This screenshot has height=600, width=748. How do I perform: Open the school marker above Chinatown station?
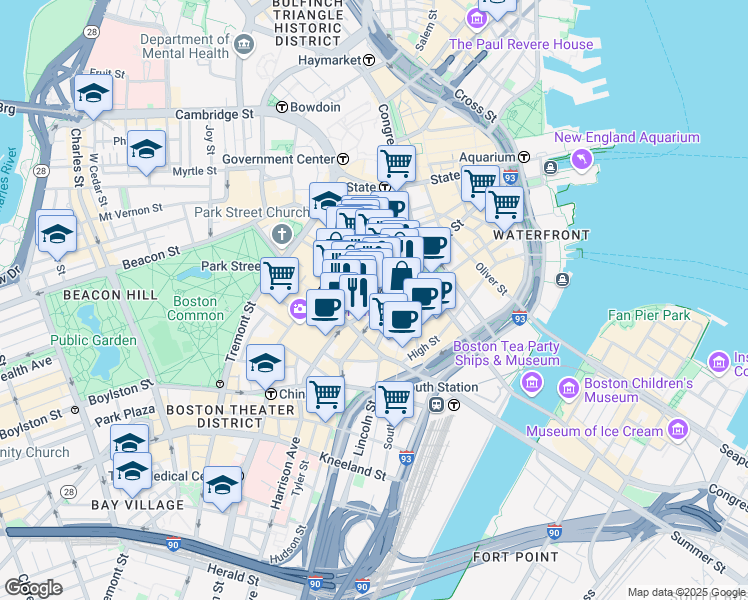[x=266, y=367]
